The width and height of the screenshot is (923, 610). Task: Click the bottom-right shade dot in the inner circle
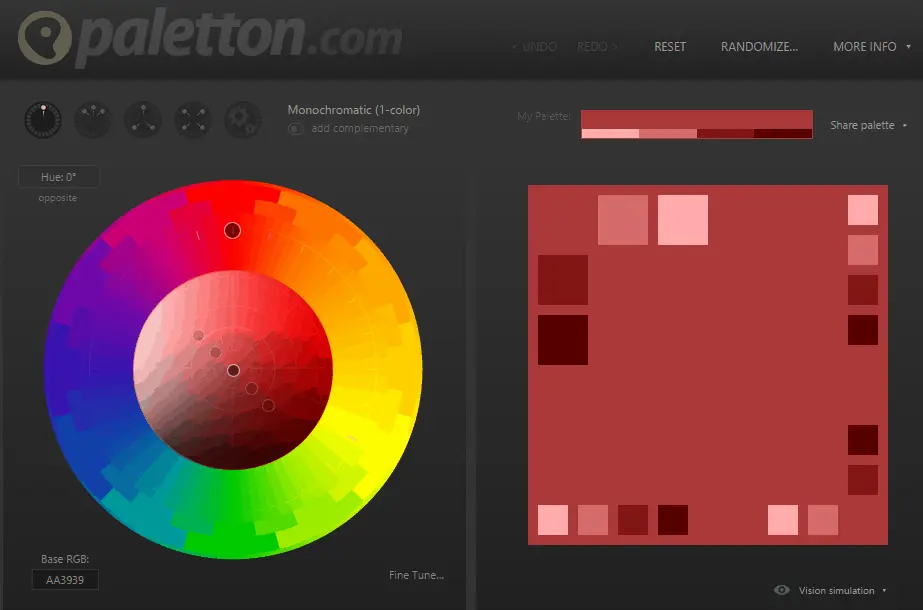click(268, 405)
